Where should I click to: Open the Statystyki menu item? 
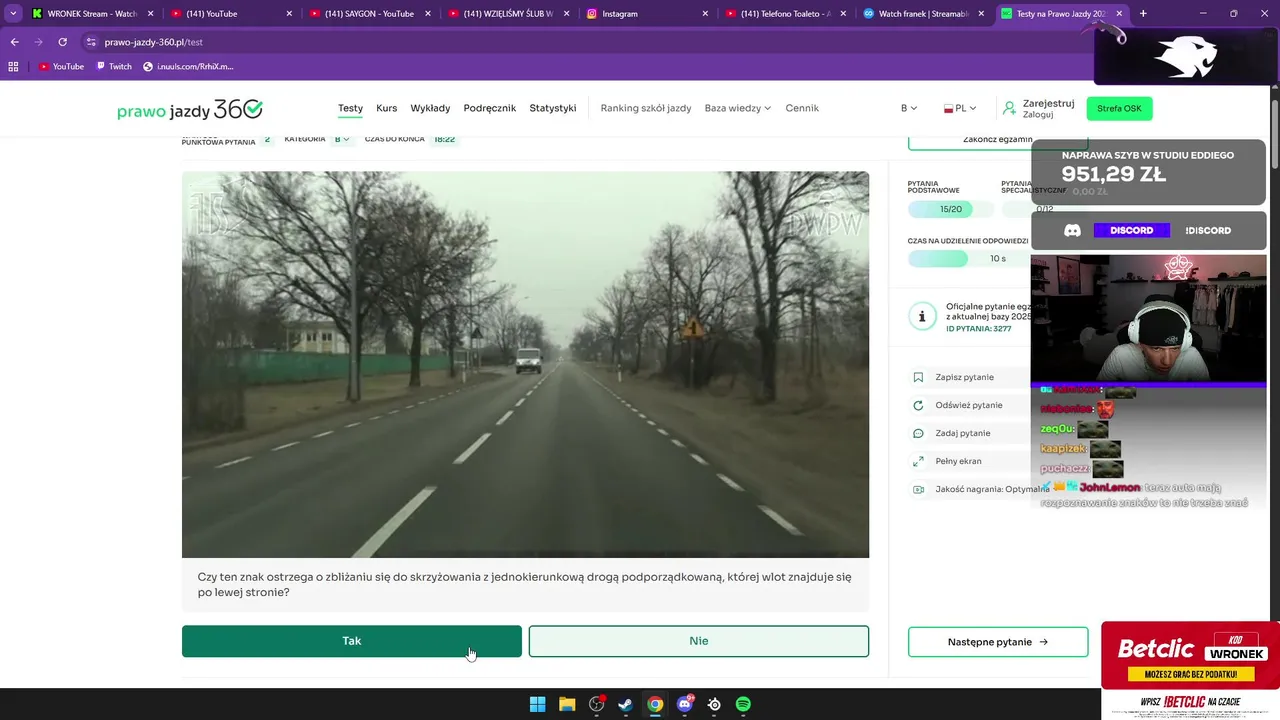click(x=553, y=108)
